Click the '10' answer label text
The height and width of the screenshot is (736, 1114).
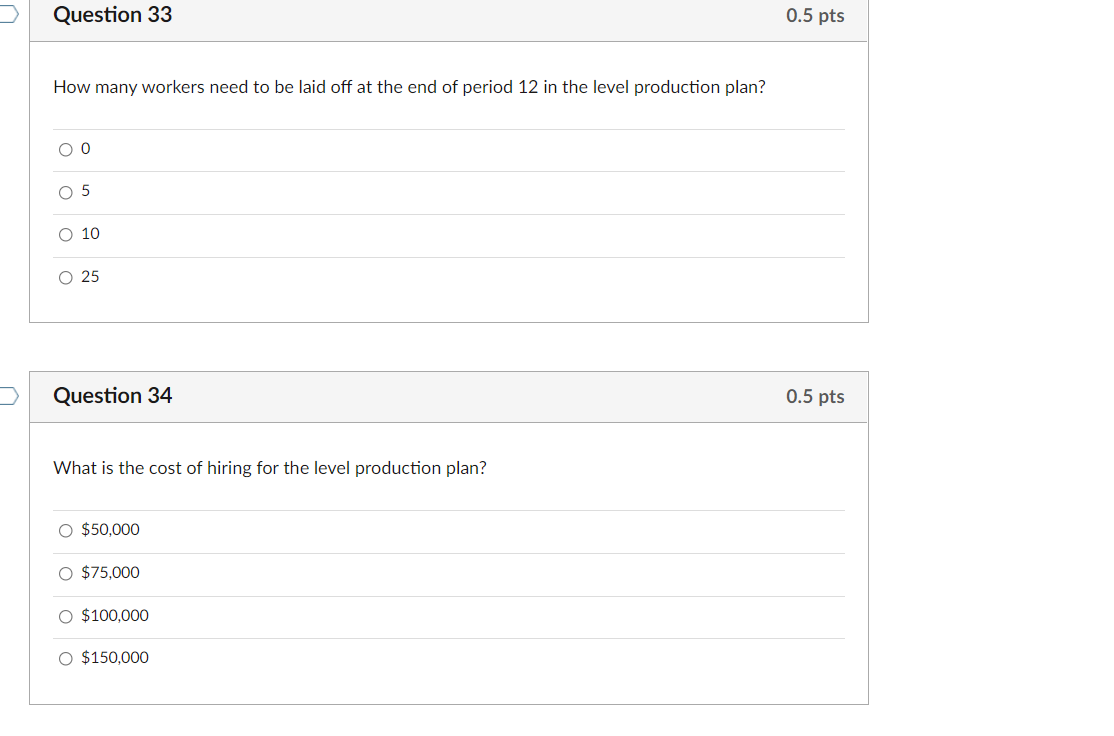pyautogui.click(x=90, y=234)
